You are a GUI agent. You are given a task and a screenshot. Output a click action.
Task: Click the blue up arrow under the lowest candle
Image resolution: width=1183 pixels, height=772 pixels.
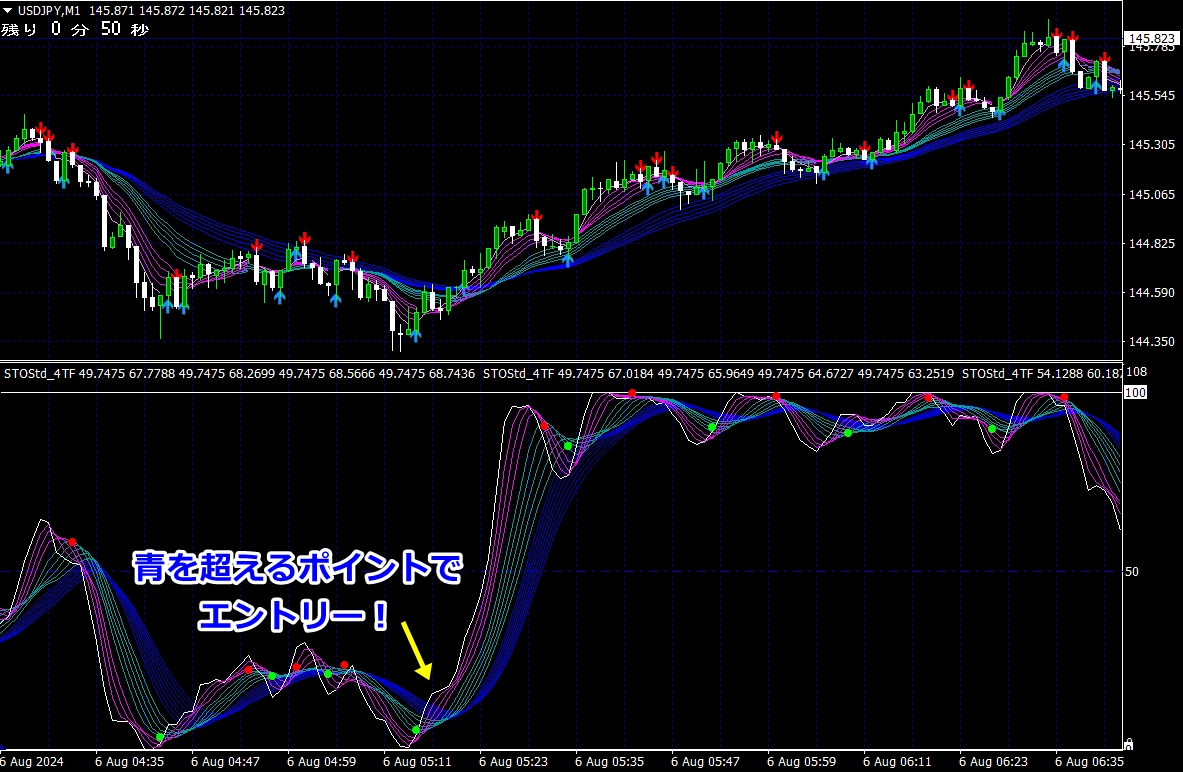[414, 334]
